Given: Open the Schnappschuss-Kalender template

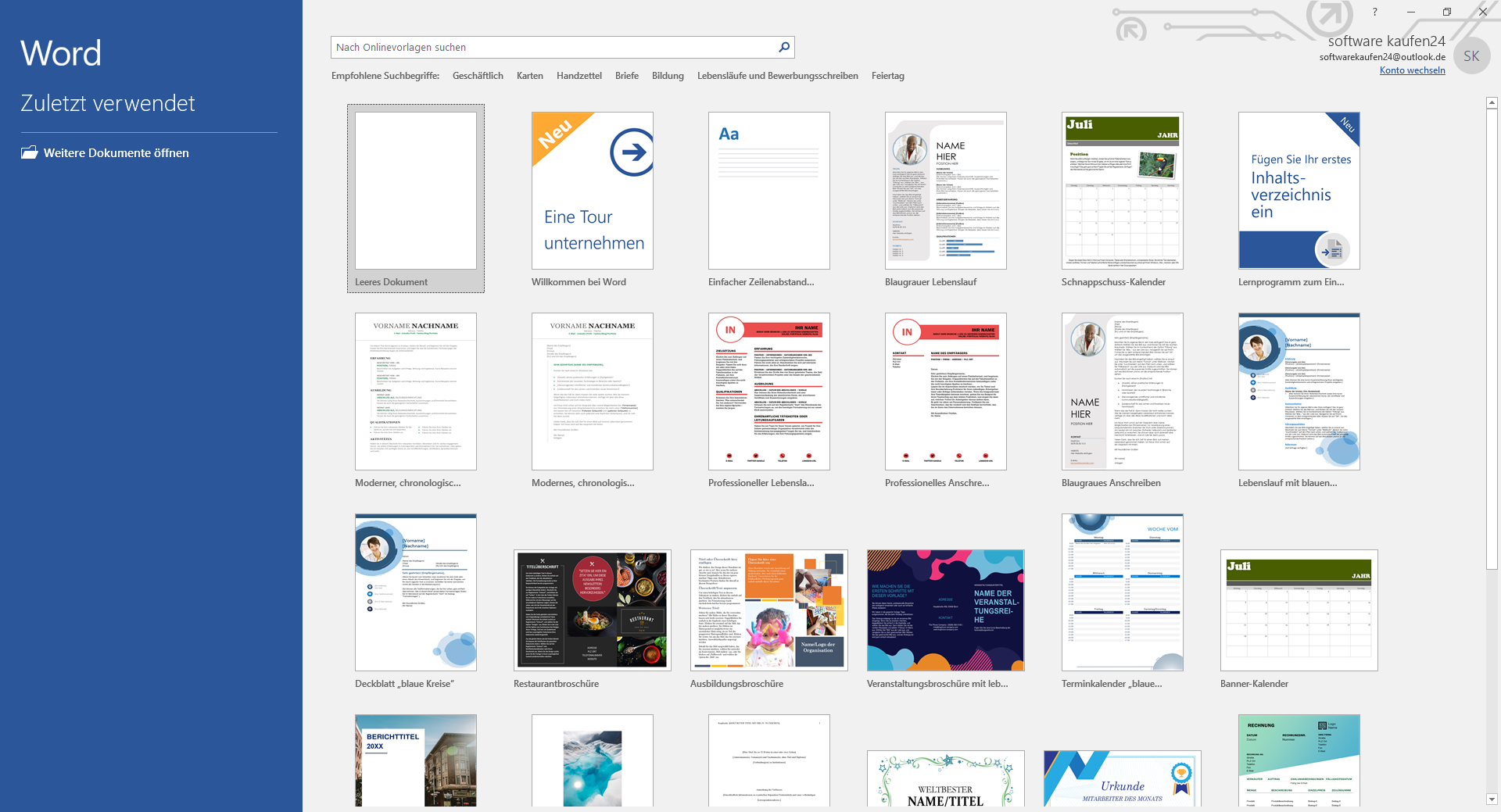Looking at the screenshot, I should click(x=1122, y=191).
